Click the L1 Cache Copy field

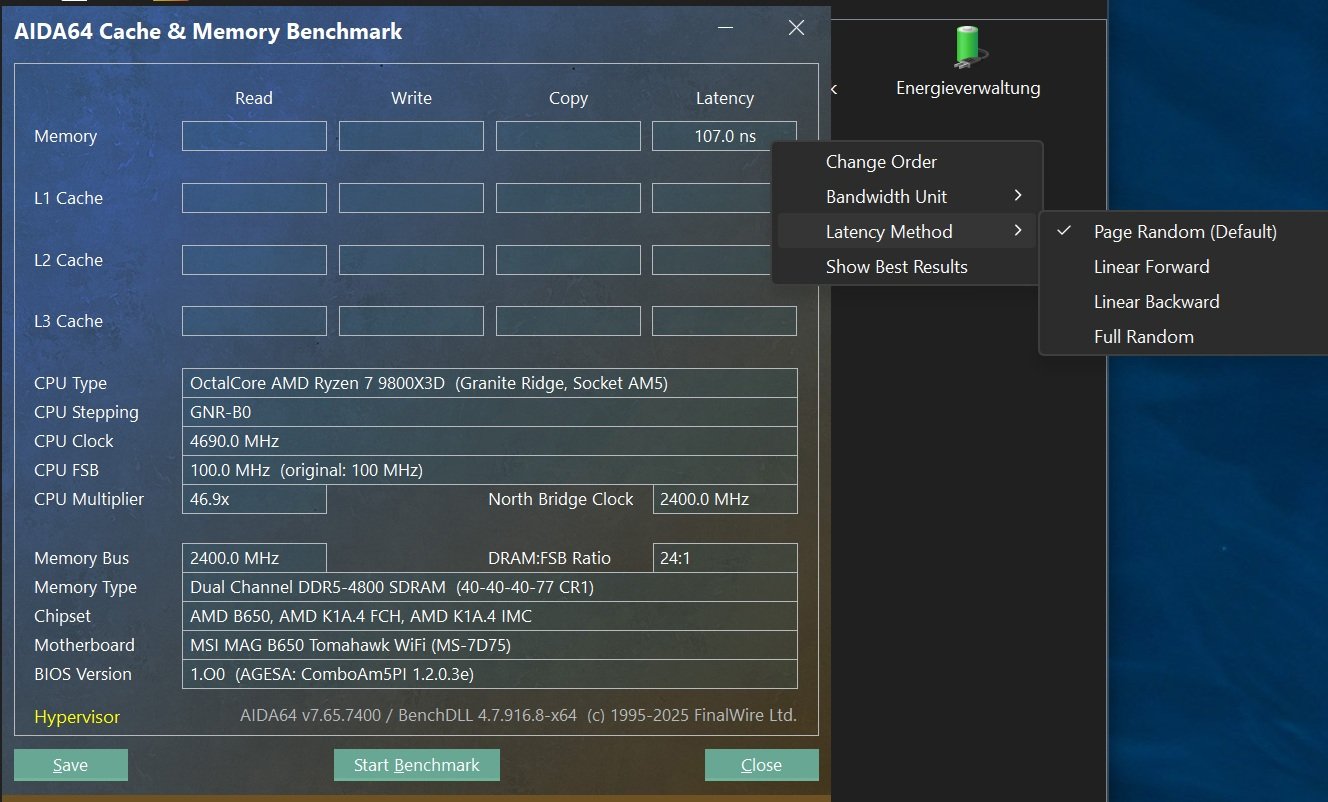coord(568,198)
